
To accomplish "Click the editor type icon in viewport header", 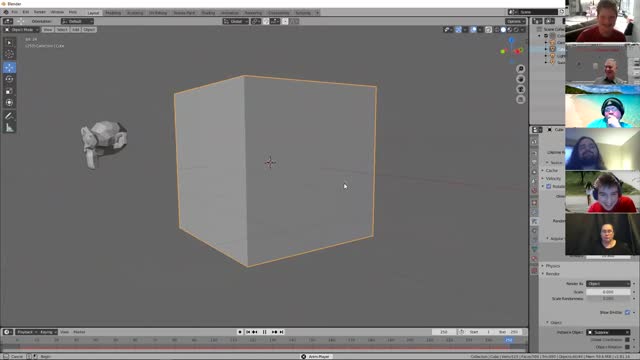I will 7,21.
